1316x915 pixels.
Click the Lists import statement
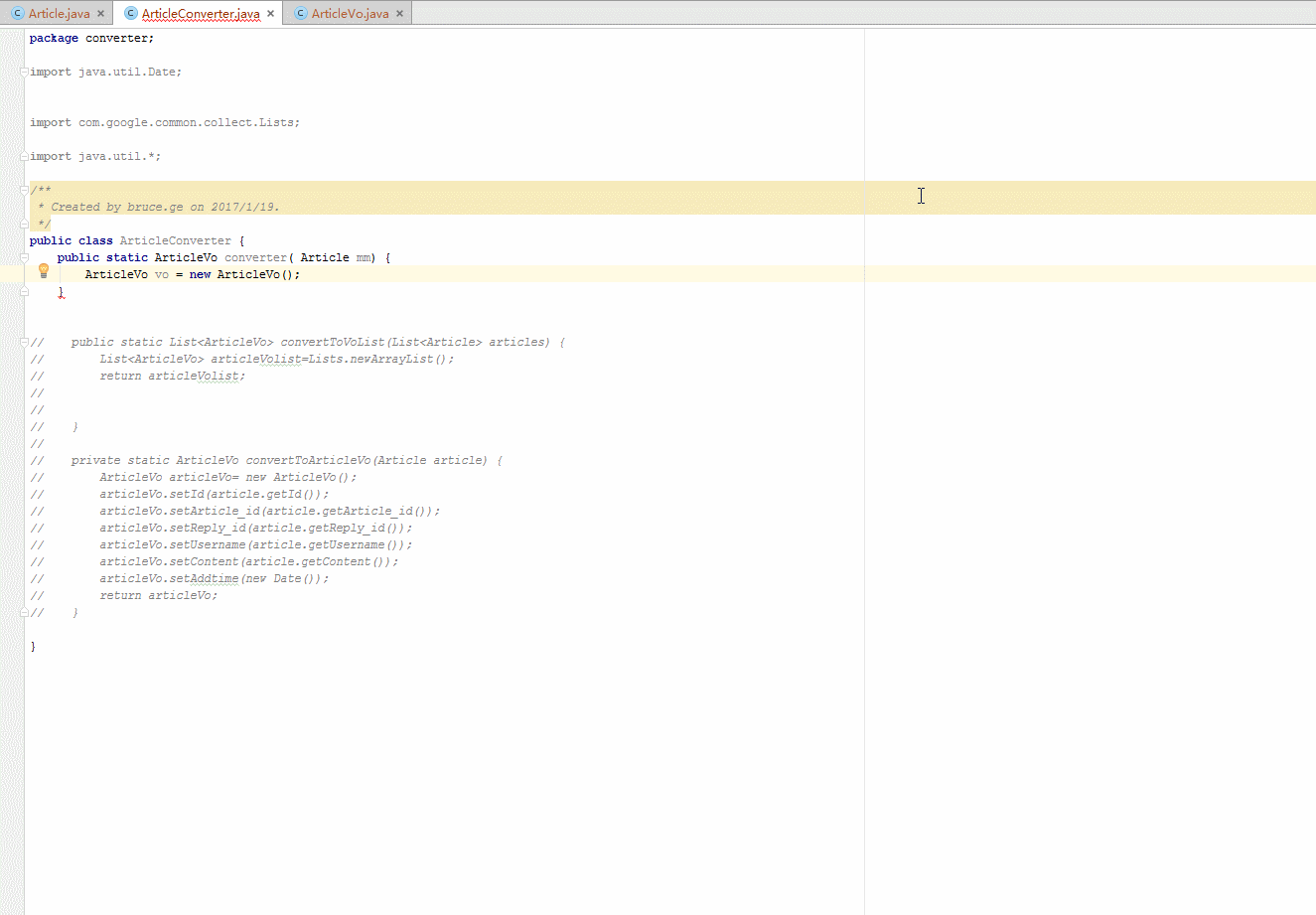[164, 121]
